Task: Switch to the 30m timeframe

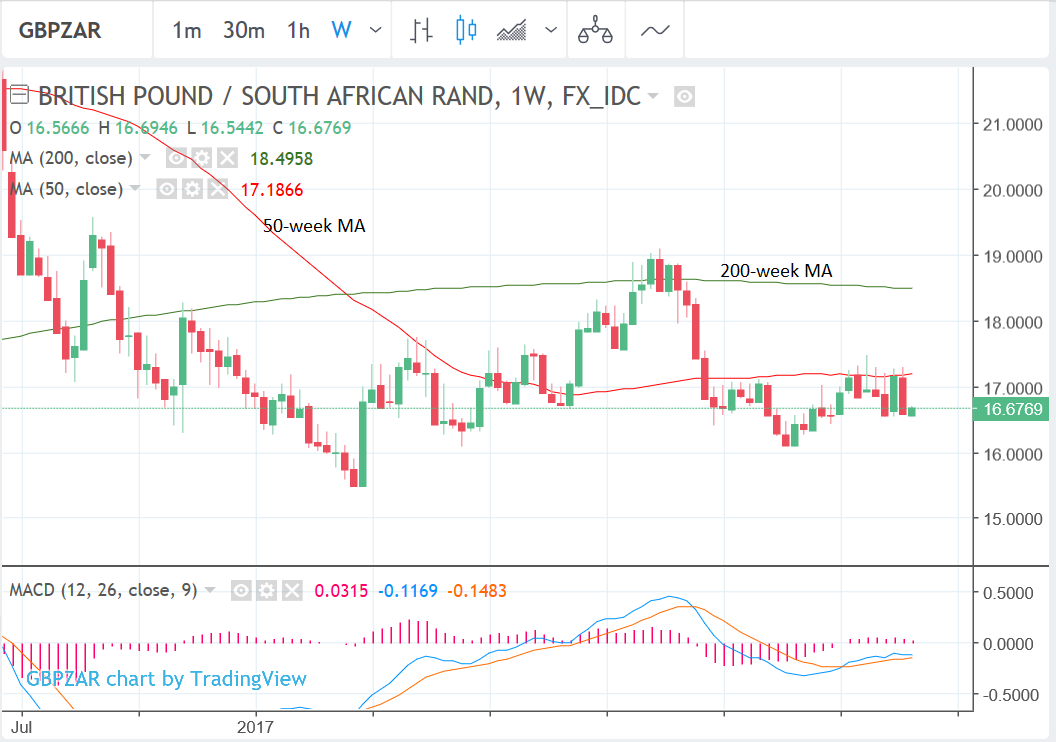Action: point(243,30)
